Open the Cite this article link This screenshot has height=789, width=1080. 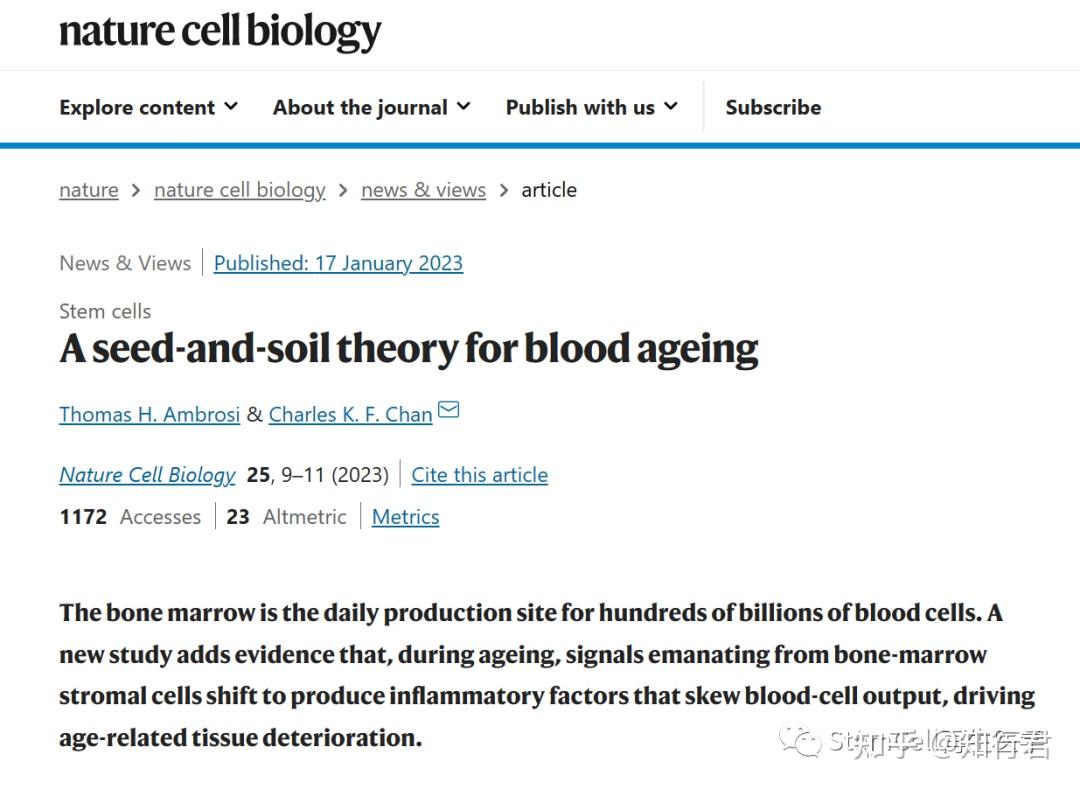[x=479, y=475]
